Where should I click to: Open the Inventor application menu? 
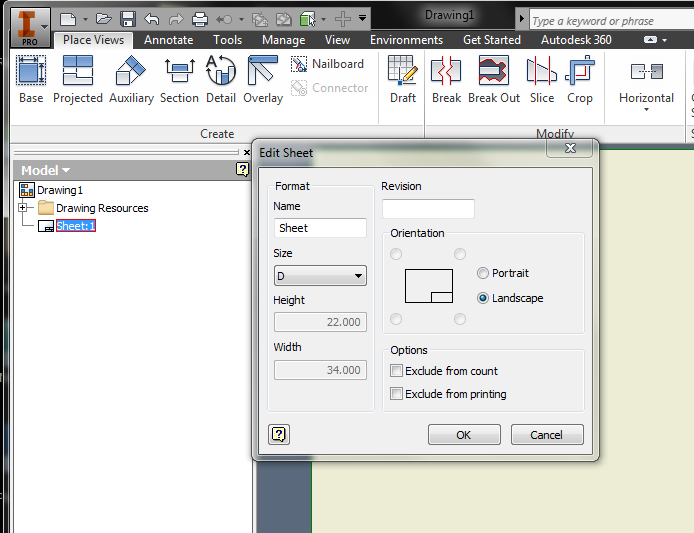(29, 27)
